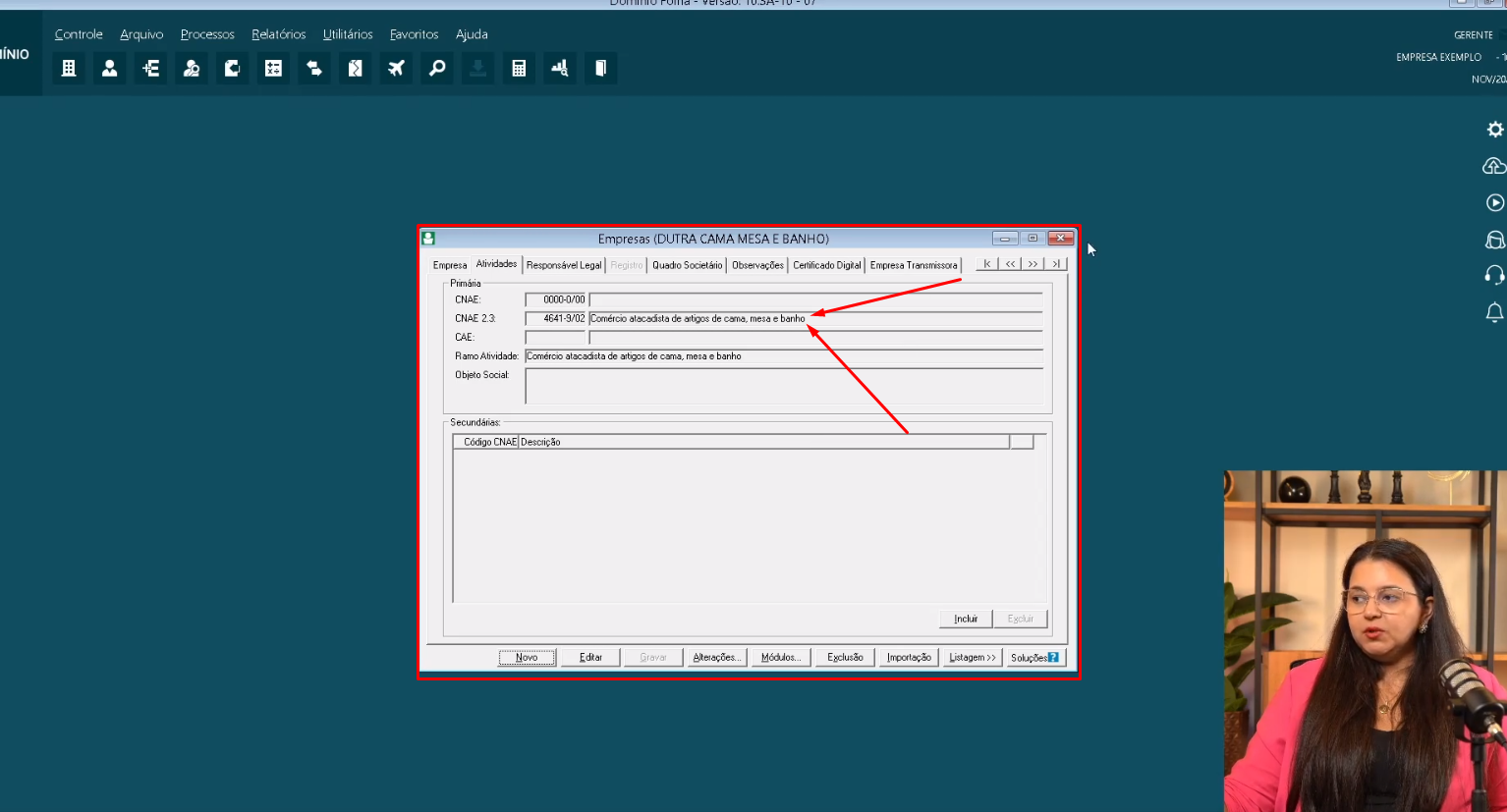
Task: Click the cloud upload sidebar icon
Action: [x=1494, y=166]
